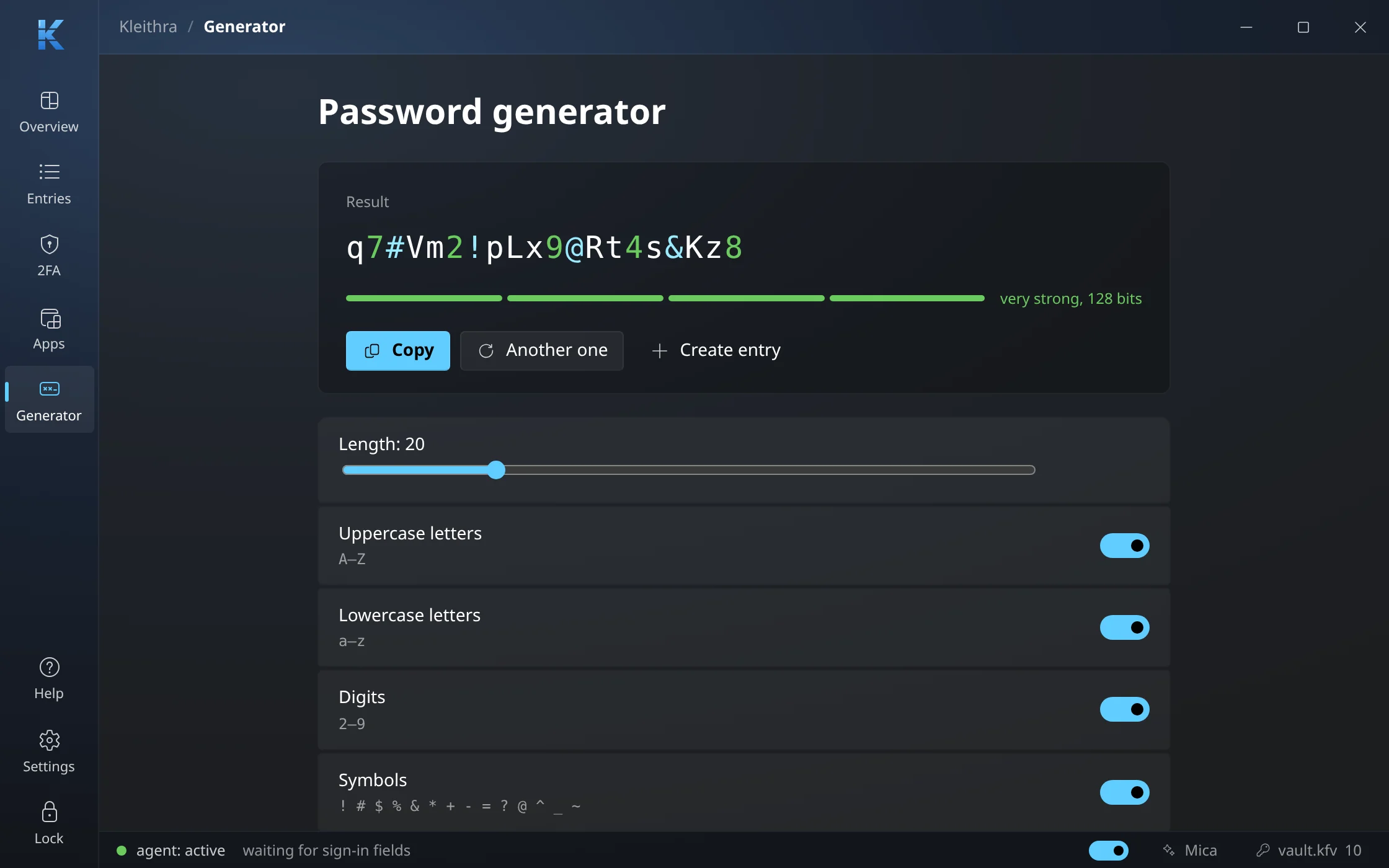The image size is (1389, 868).
Task: Click the green strength meter bar
Action: [665, 298]
